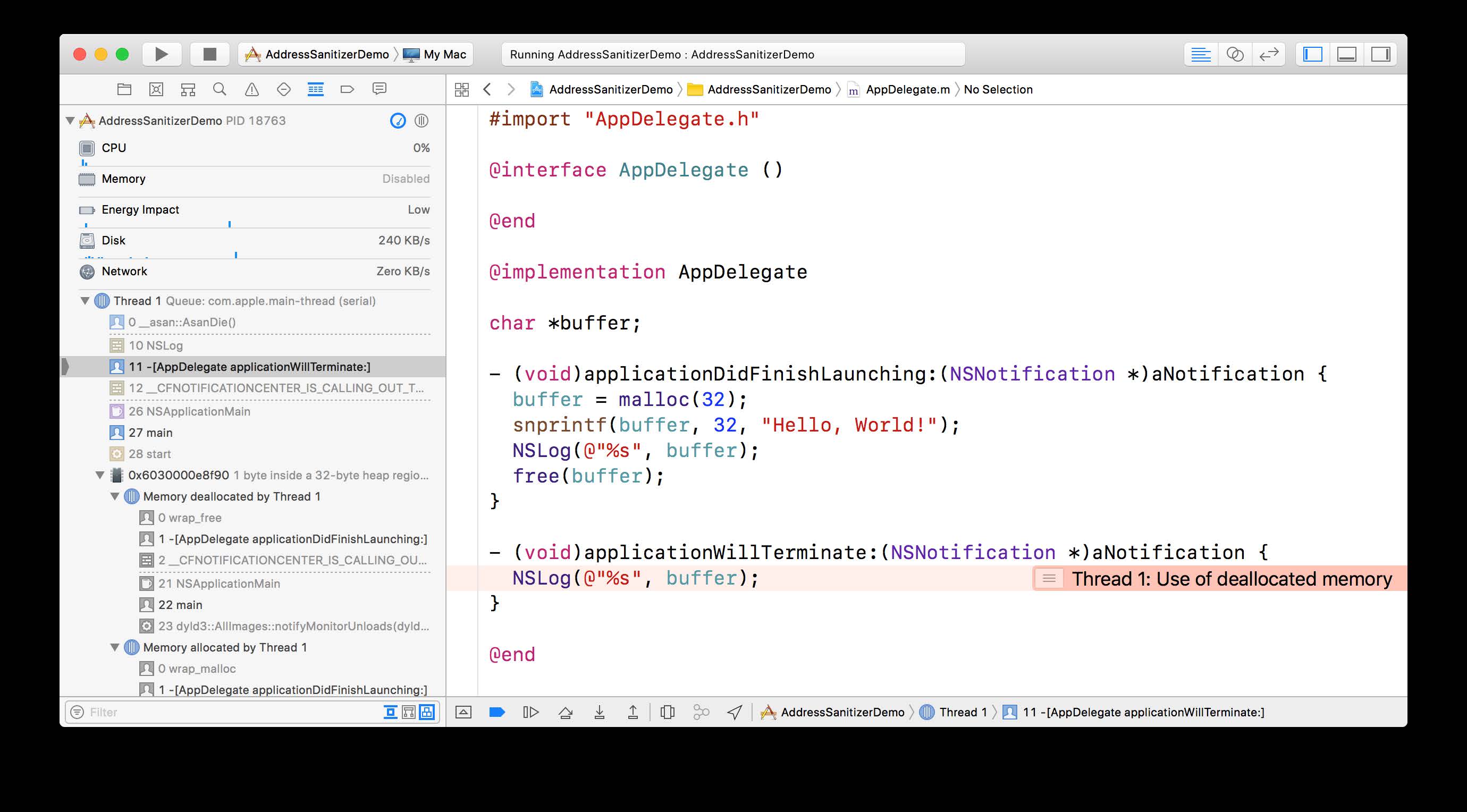
Task: Open the Report navigator tab
Action: (x=380, y=89)
